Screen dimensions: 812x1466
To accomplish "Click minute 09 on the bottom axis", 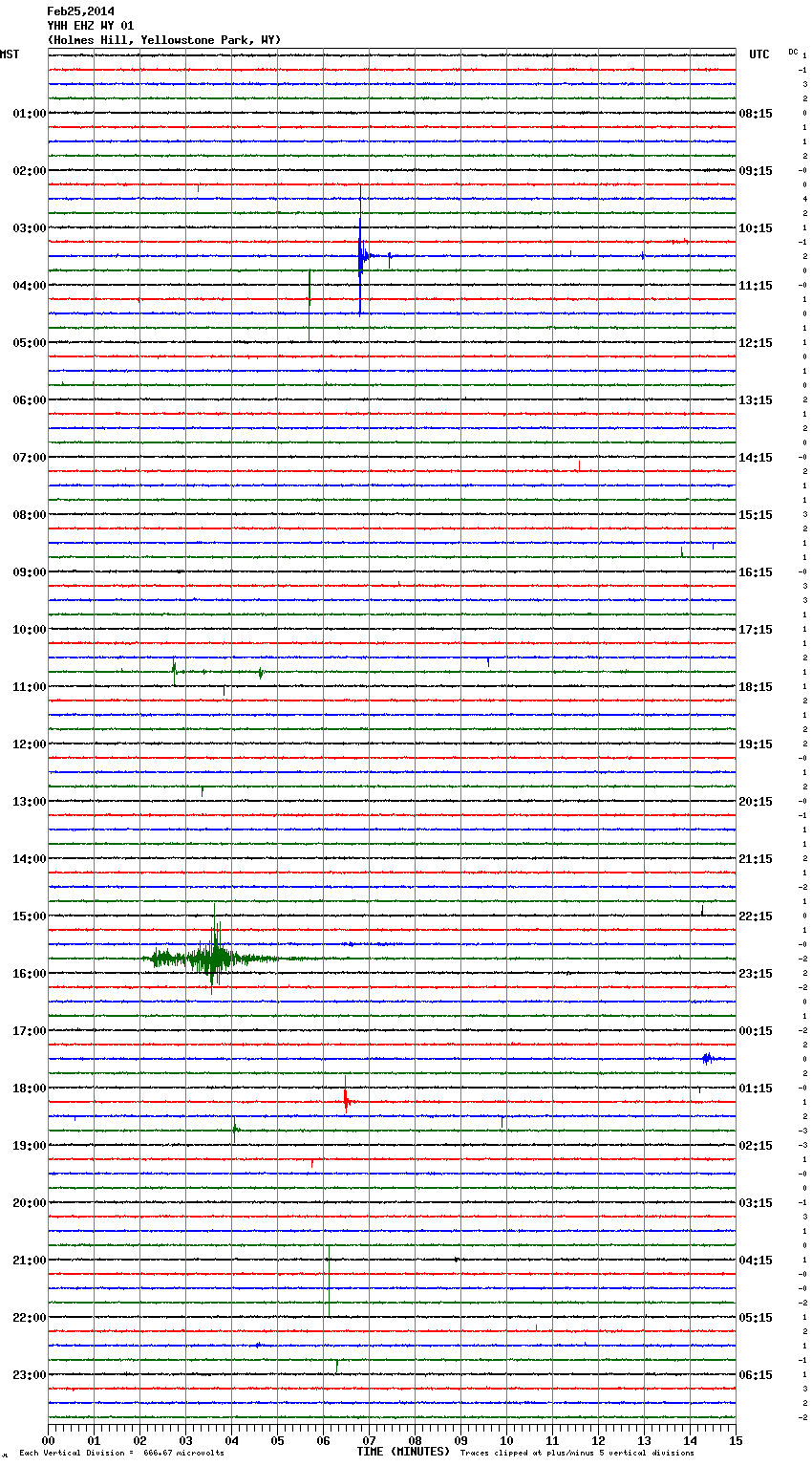I will (x=460, y=1440).
